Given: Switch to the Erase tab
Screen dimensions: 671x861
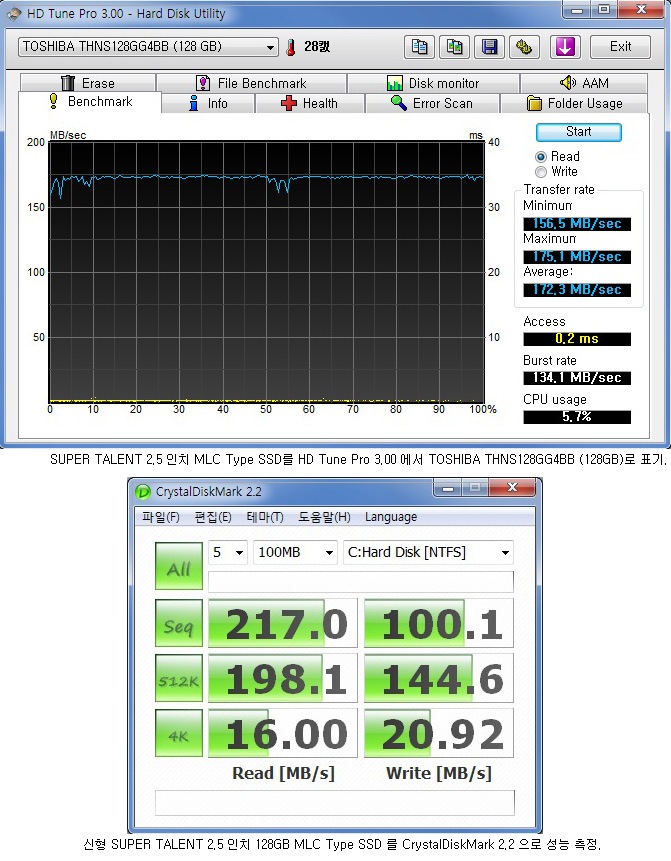Looking at the screenshot, I should click(x=88, y=83).
